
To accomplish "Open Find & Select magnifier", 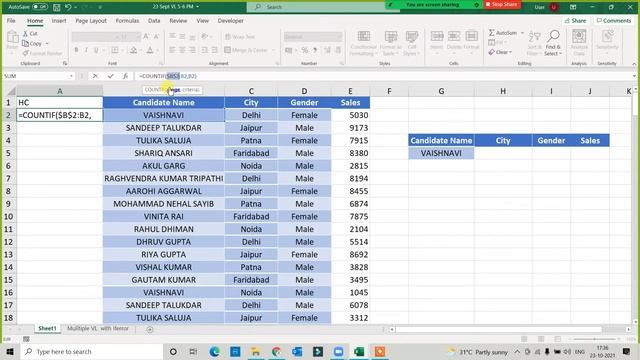I will [553, 43].
